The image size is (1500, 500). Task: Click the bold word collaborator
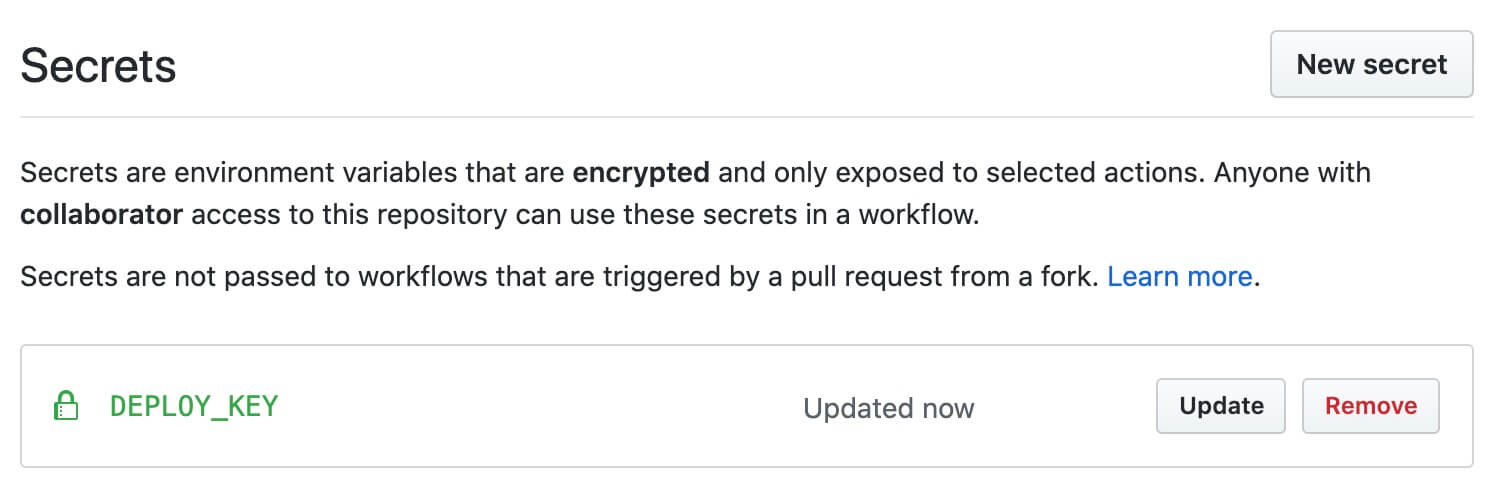(101, 215)
